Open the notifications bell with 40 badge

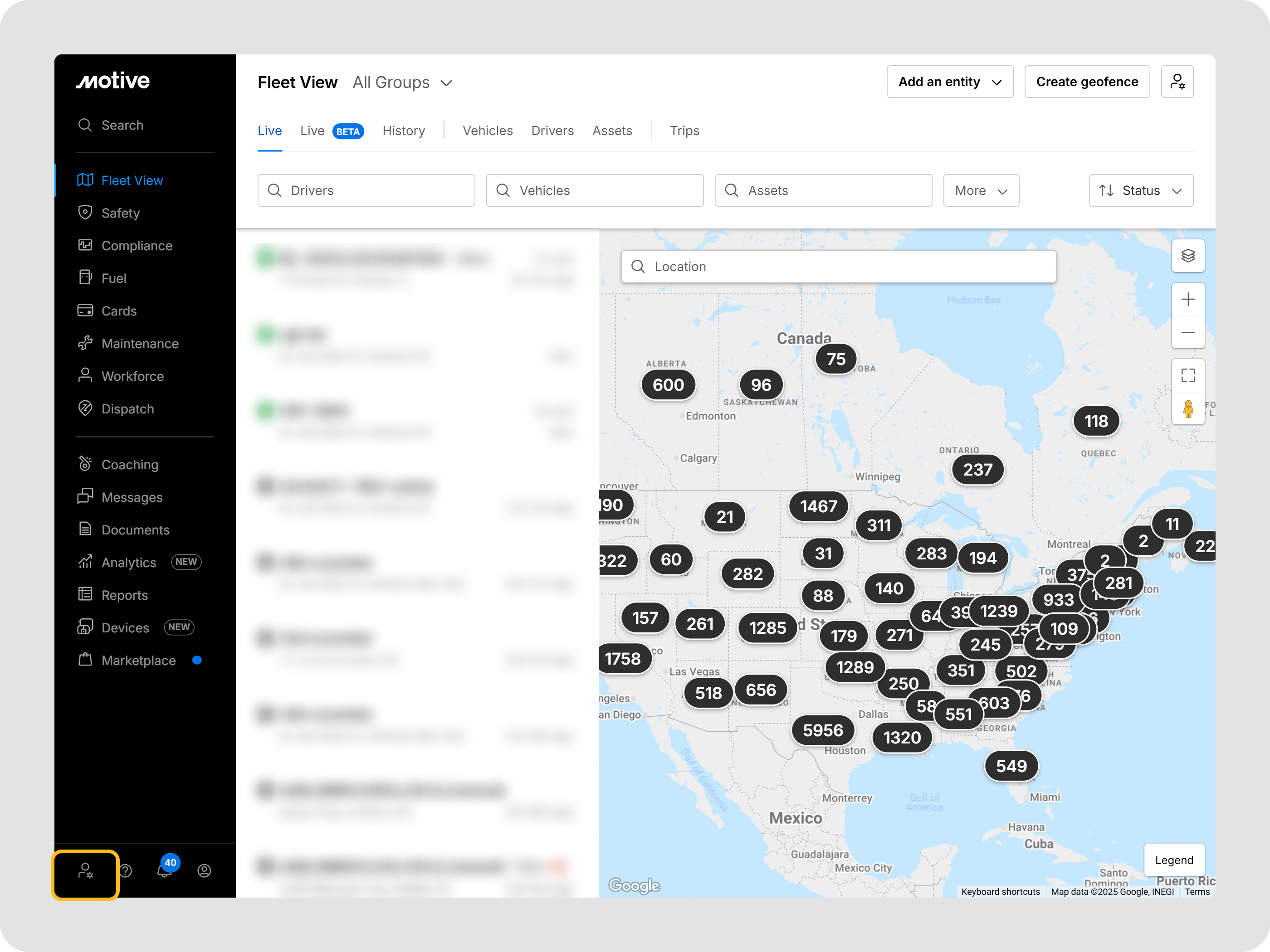164,870
